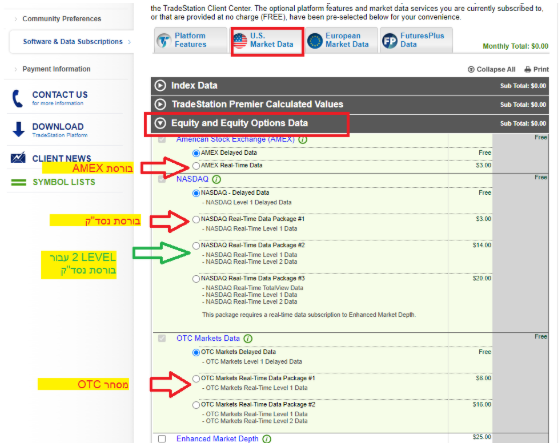Screen dimensions: 560x443
Task: Open the CLIENT NEWS link
Action: [61, 158]
